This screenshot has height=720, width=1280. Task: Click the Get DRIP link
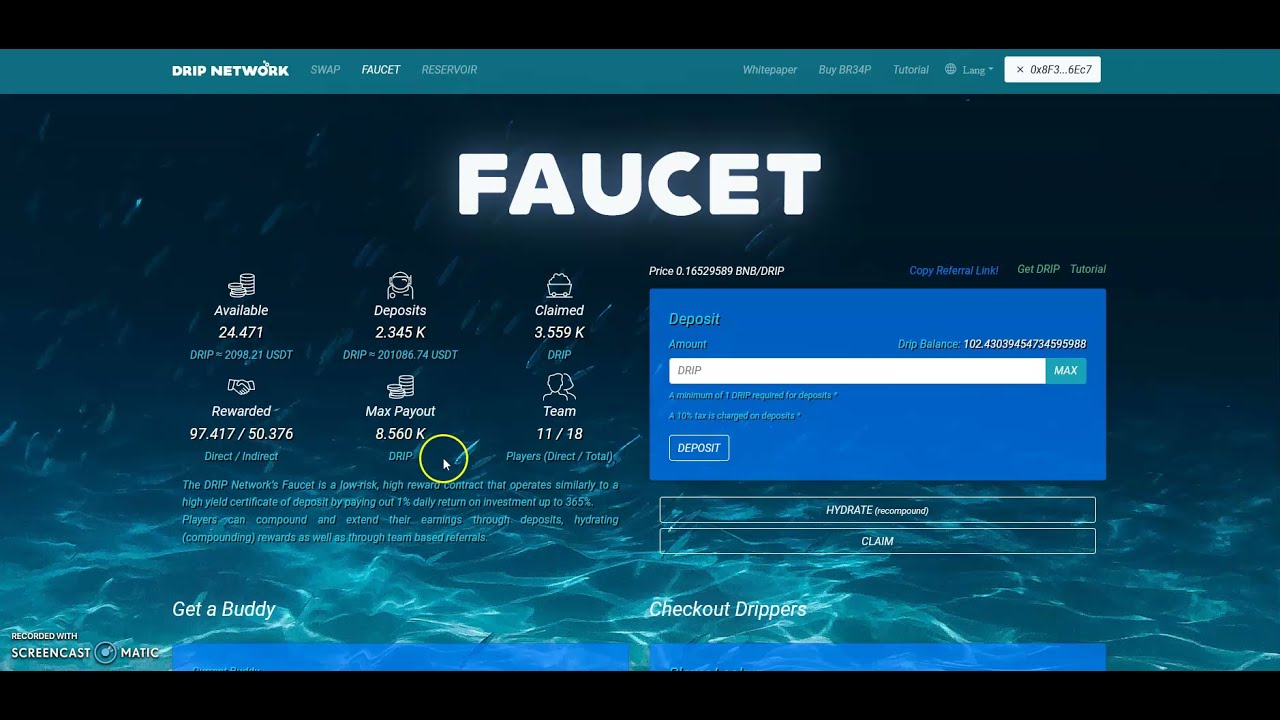coord(1038,269)
